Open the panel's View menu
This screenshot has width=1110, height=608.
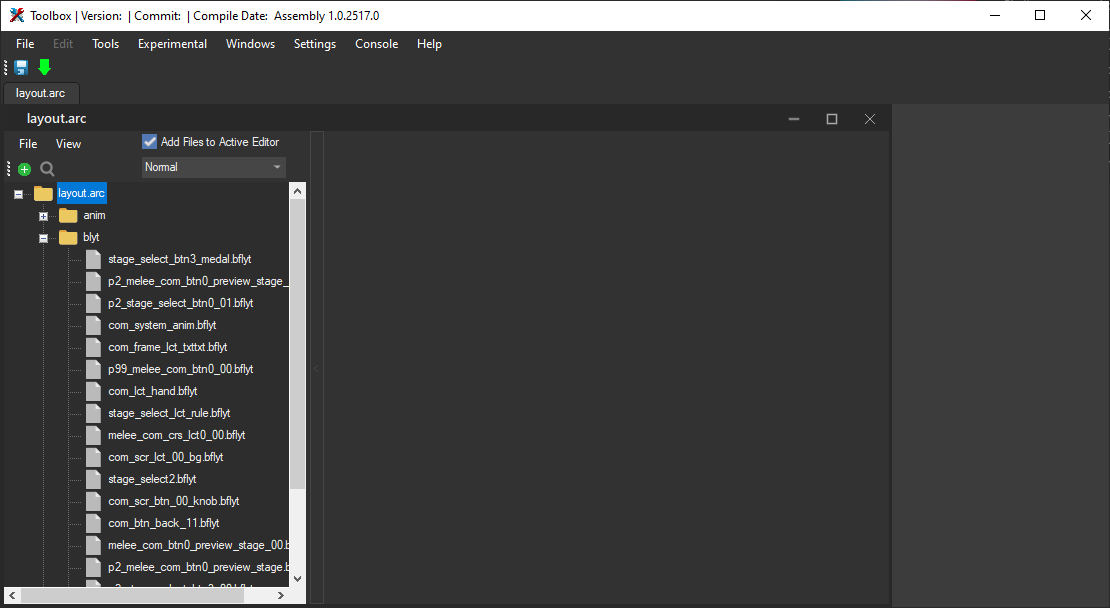(68, 144)
